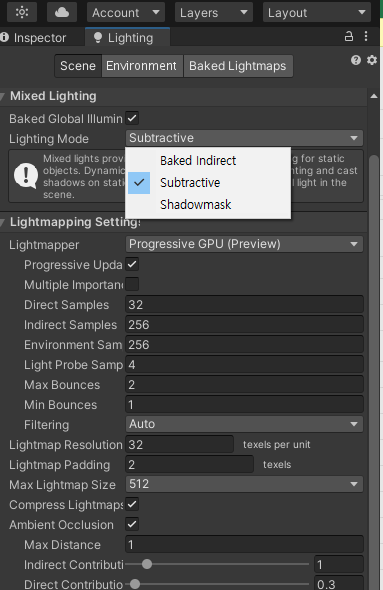Select Shadowmask lighting mode
Viewport: 383px width, 590px height.
pos(208,205)
